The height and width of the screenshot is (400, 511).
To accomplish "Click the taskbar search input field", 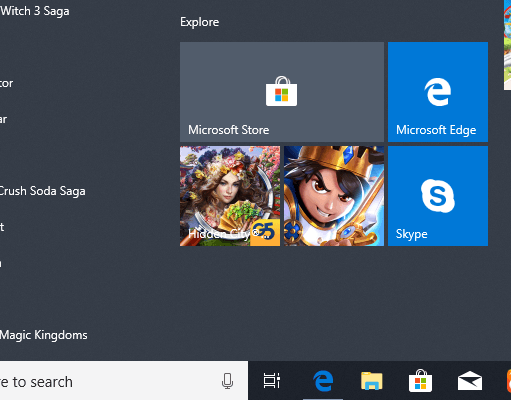I will (124, 380).
